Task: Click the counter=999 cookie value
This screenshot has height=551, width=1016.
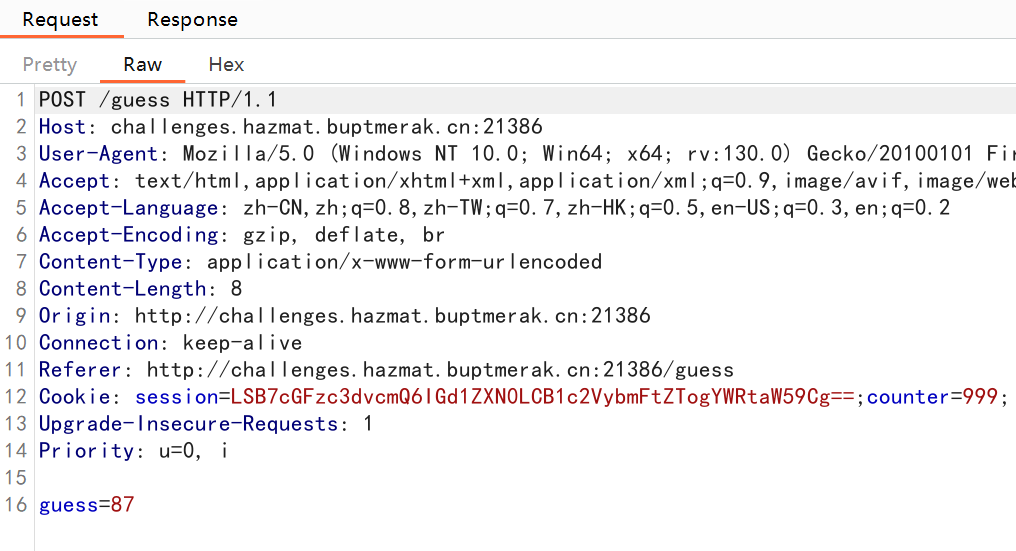Action: (932, 397)
